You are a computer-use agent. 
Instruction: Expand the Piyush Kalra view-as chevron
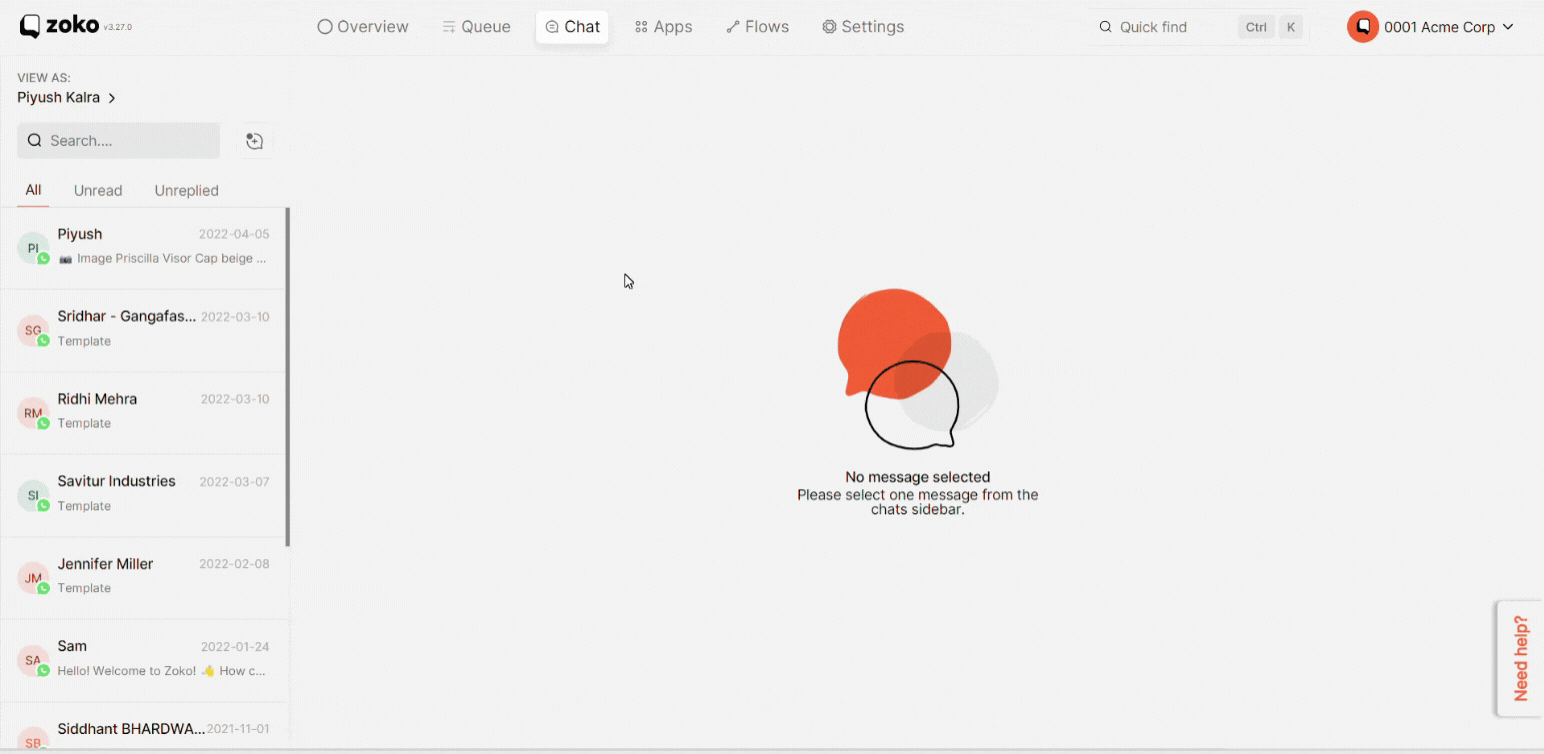pyautogui.click(x=112, y=98)
